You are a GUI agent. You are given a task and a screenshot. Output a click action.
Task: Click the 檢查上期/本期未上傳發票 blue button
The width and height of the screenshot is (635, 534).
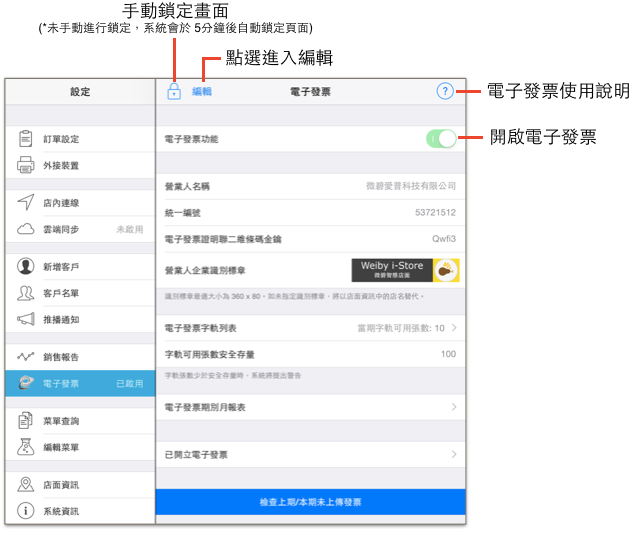(311, 502)
